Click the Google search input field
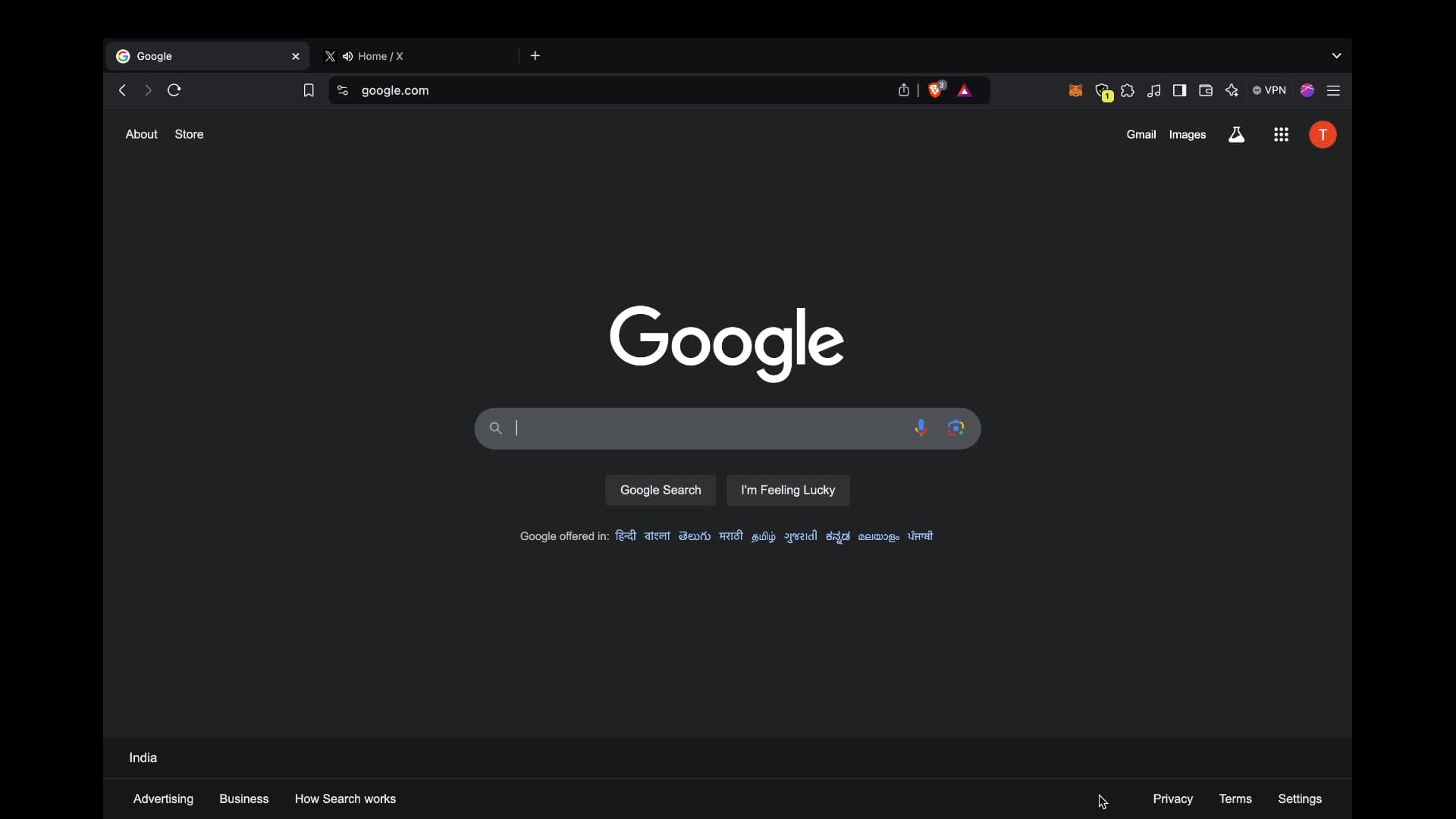 (x=728, y=428)
